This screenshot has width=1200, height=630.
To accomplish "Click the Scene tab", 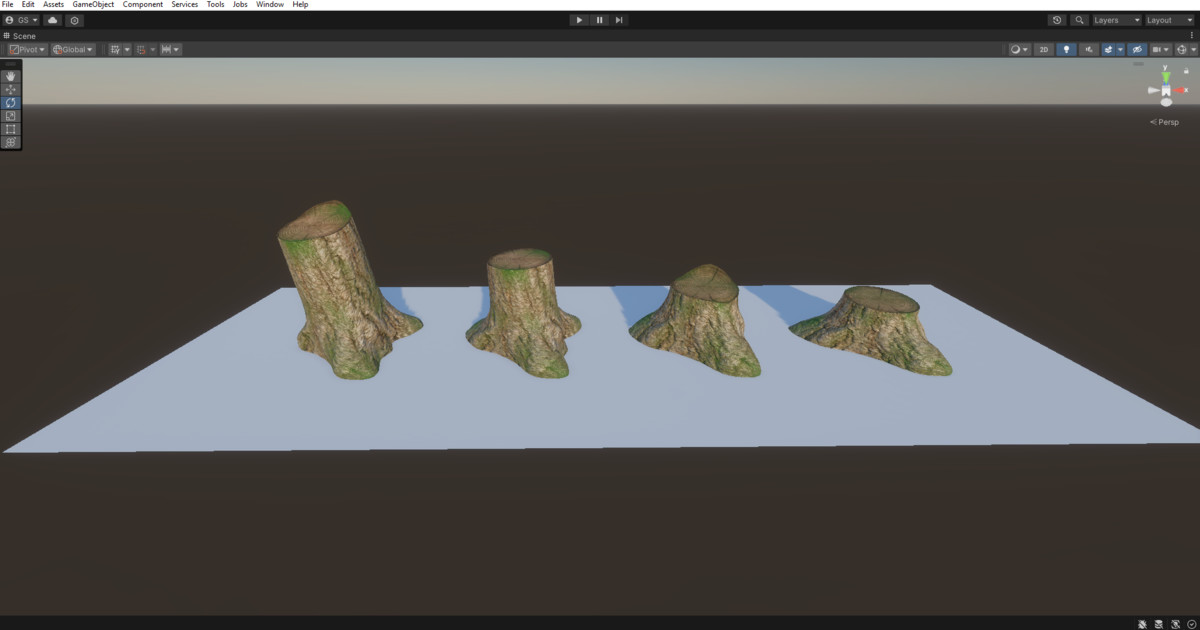I will point(22,35).
